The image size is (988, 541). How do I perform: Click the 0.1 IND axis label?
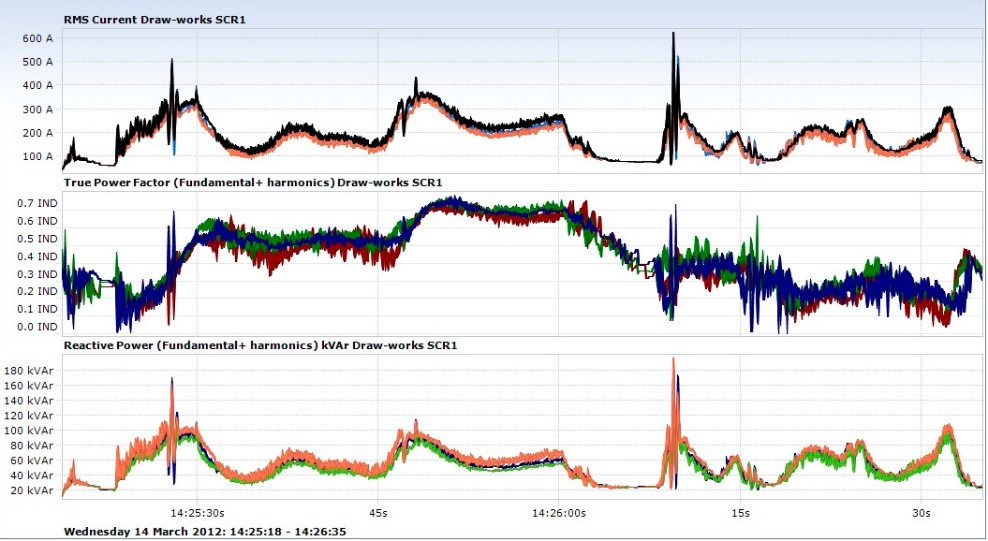tap(37, 309)
